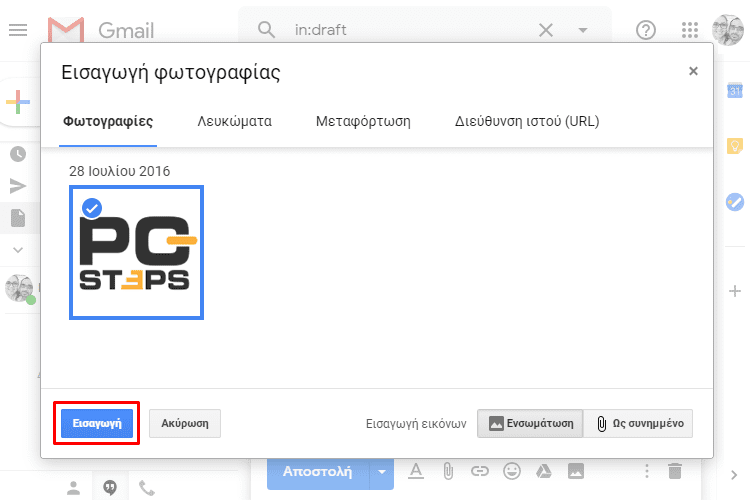Click the Gmail logo
Screen dimensions: 750x500
(x=101, y=30)
